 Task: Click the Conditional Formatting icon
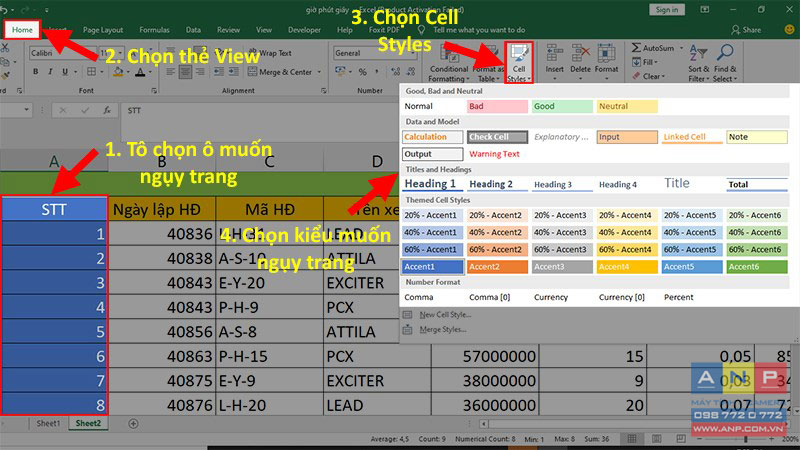(x=448, y=54)
